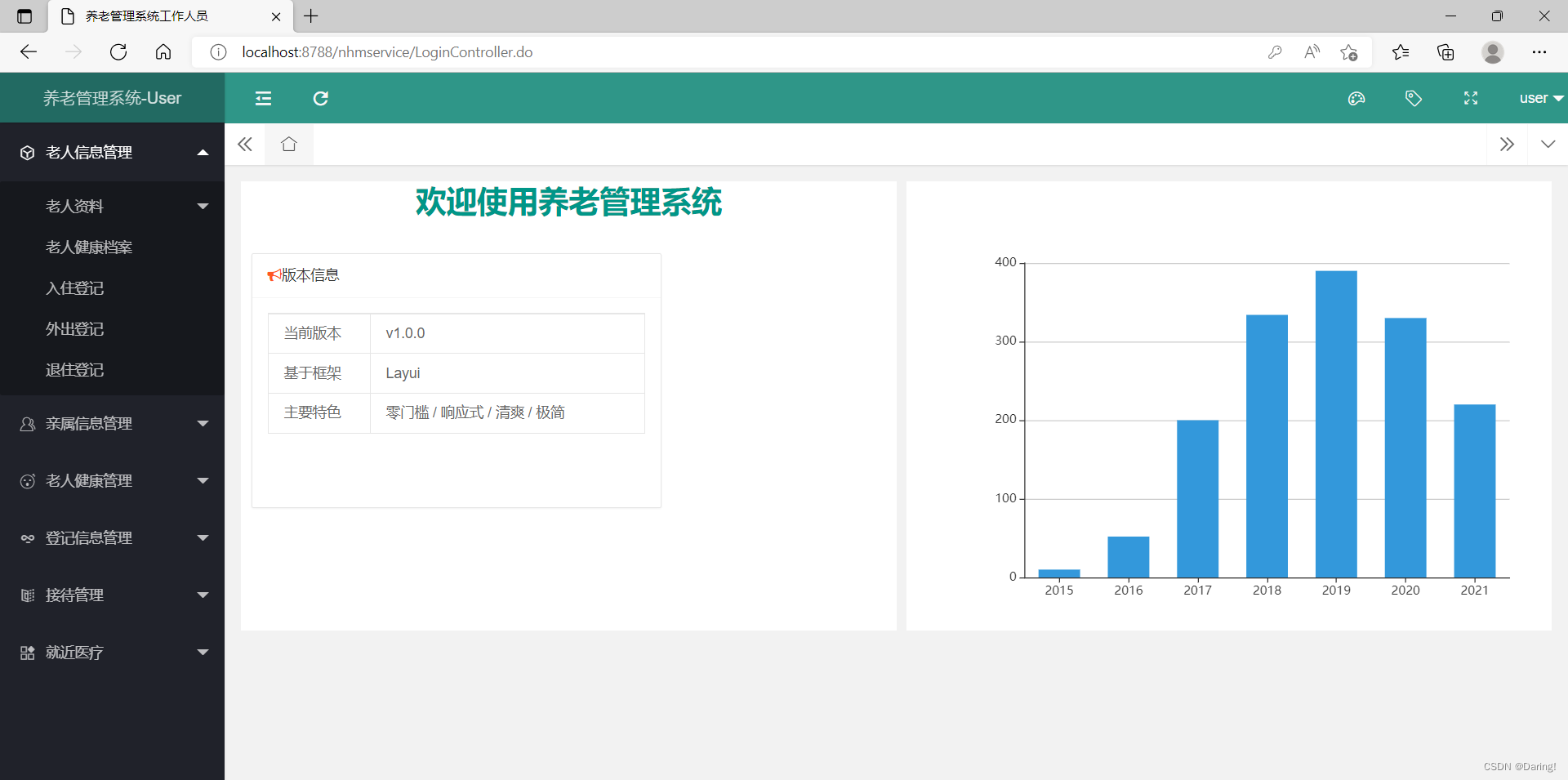Open browser settings and more menu
The width and height of the screenshot is (1568, 780).
pyautogui.click(x=1539, y=52)
